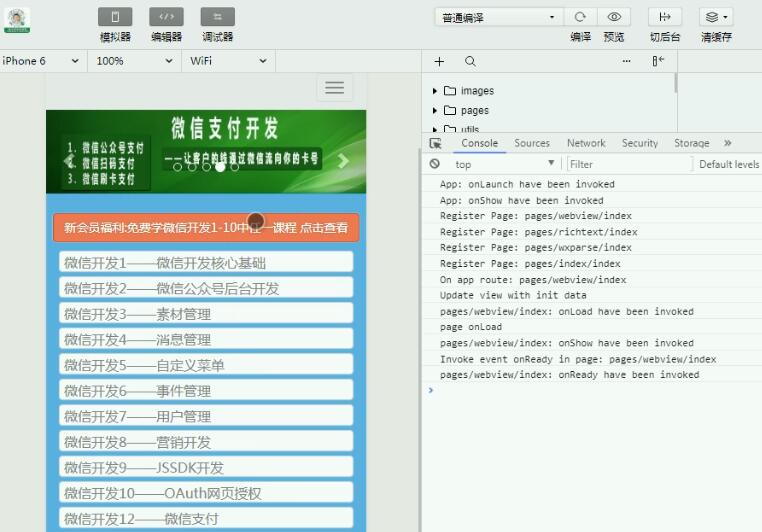Switch to the Storage tab
This screenshot has width=762, height=532.
(692, 143)
